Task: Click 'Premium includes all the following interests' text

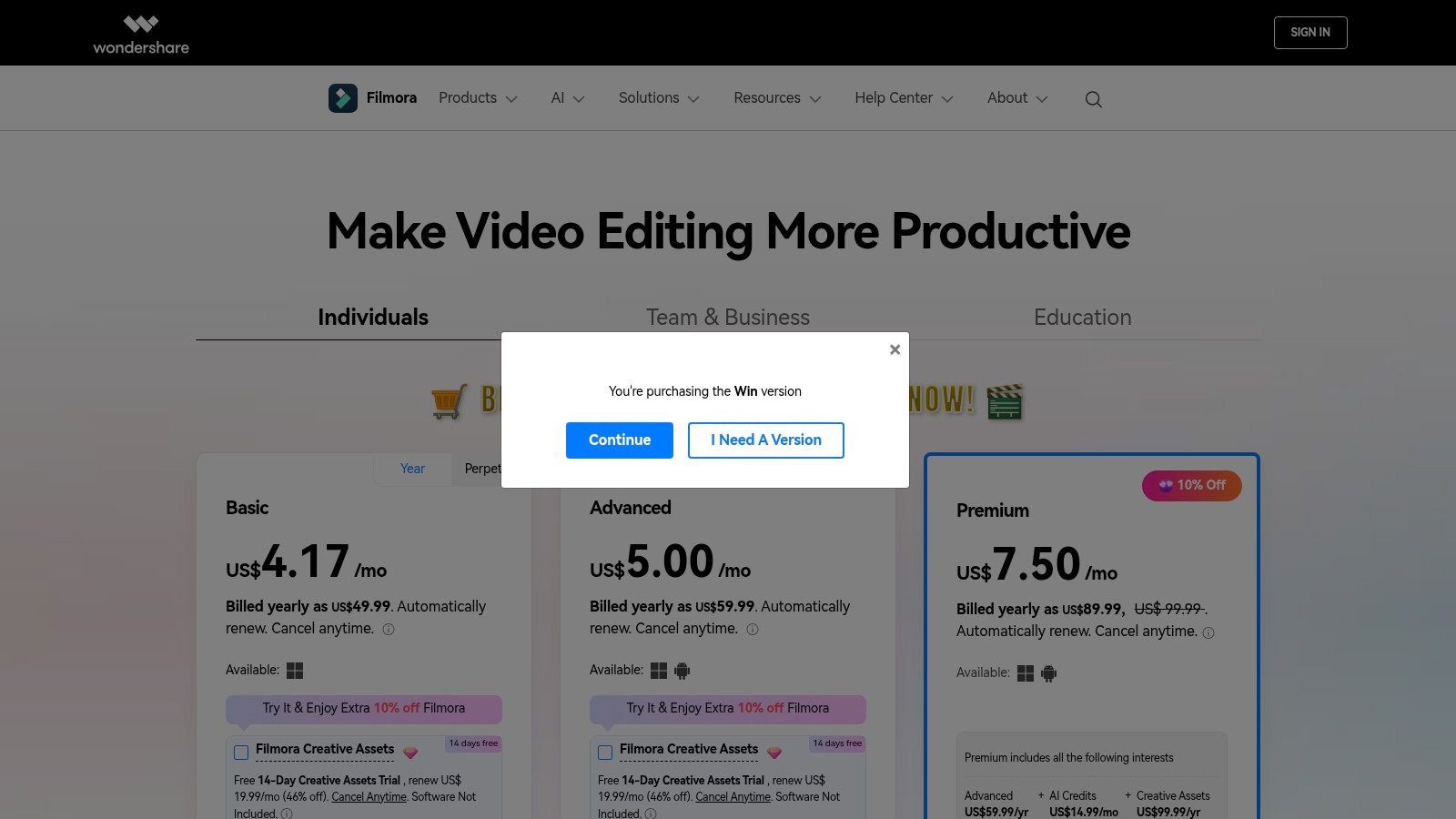Action: (x=1069, y=758)
